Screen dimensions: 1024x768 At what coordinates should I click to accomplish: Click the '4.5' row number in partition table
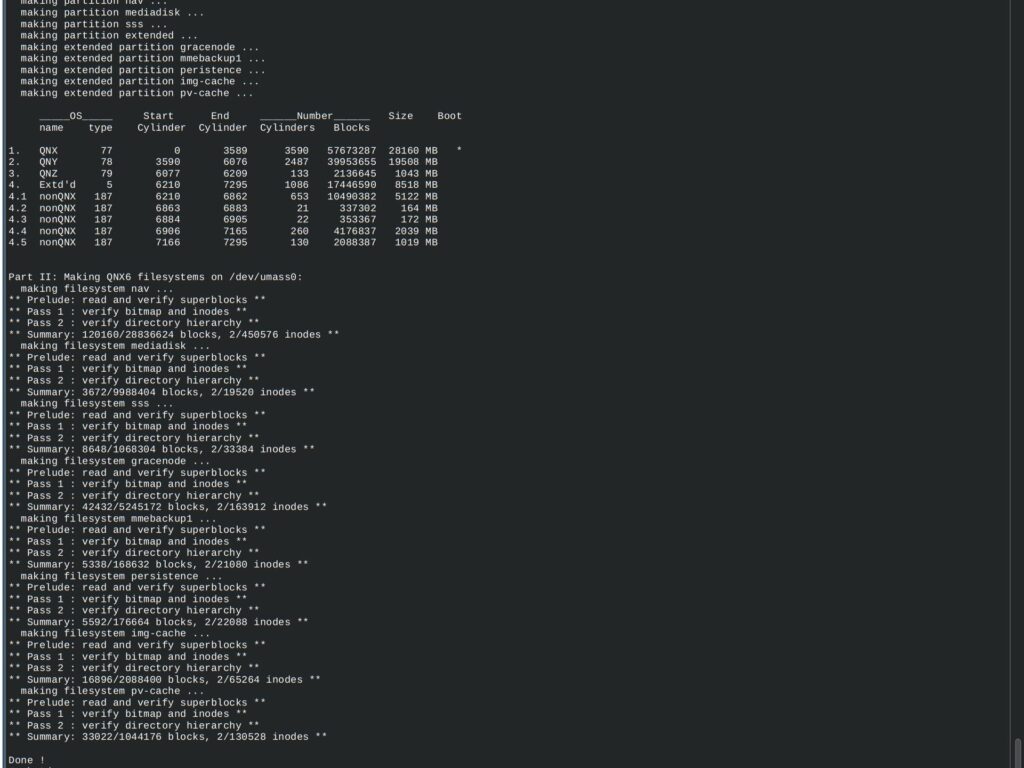[x=18, y=242]
